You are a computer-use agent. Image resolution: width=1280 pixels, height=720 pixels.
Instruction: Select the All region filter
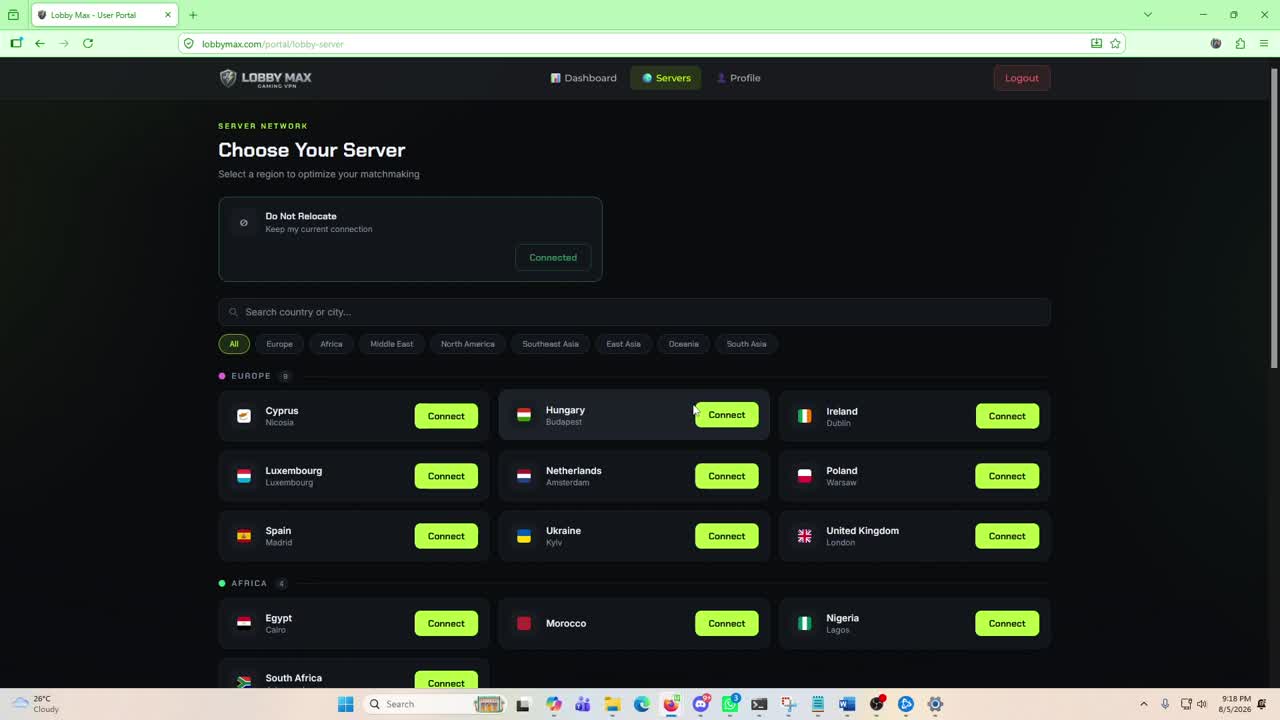coord(234,344)
